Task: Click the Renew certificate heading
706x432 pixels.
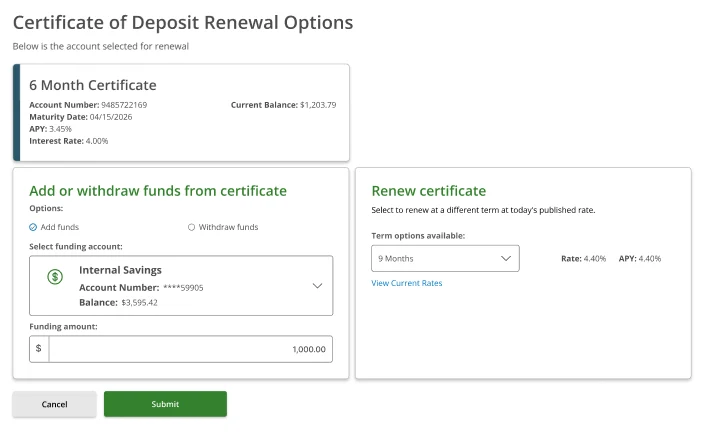Action: click(429, 191)
